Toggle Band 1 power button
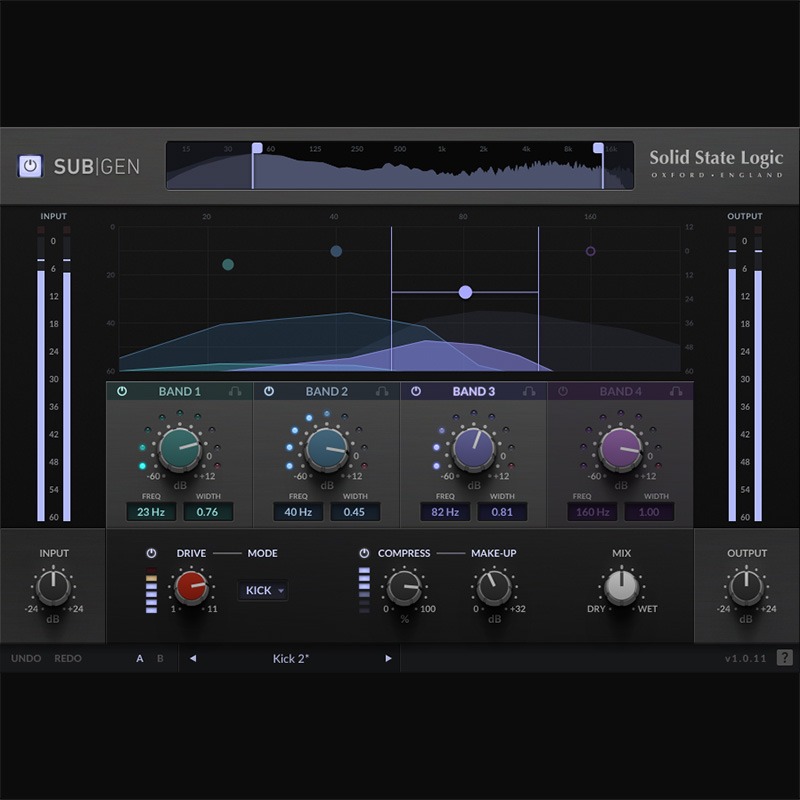 (122, 391)
